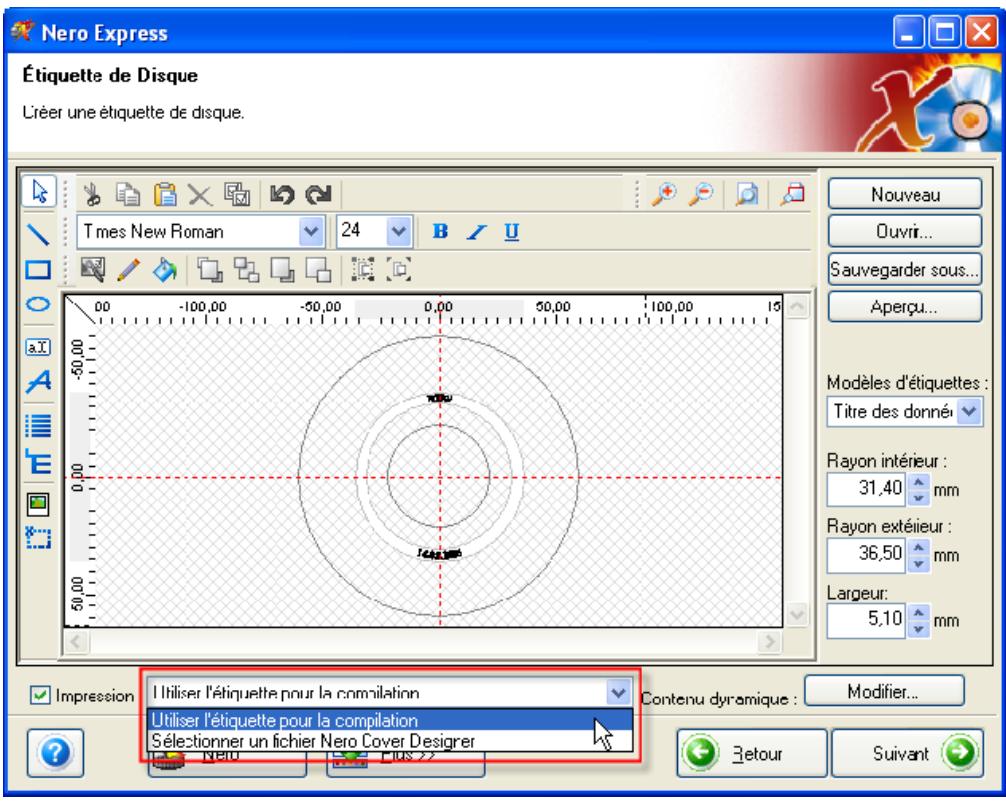Viewport: 1006px width, 801px height.
Task: Cut with the scissors icon
Action: [x=92, y=194]
